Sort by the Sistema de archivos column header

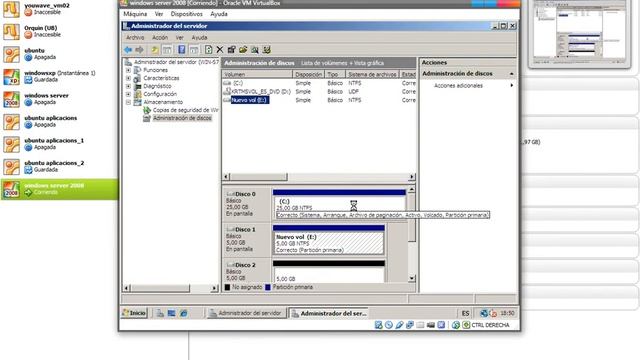click(x=372, y=74)
